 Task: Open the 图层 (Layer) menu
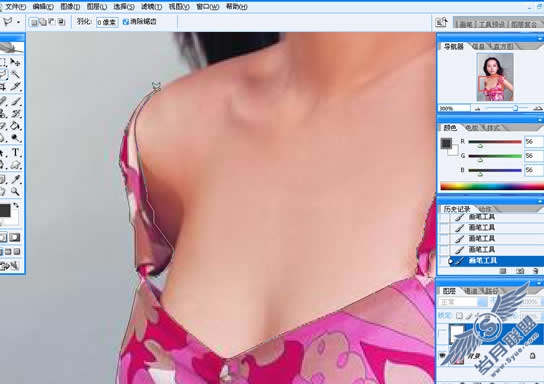click(x=97, y=7)
